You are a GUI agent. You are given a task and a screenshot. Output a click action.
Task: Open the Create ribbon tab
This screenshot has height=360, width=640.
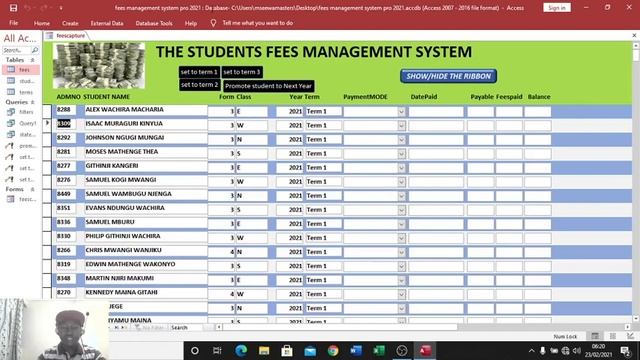70,23
